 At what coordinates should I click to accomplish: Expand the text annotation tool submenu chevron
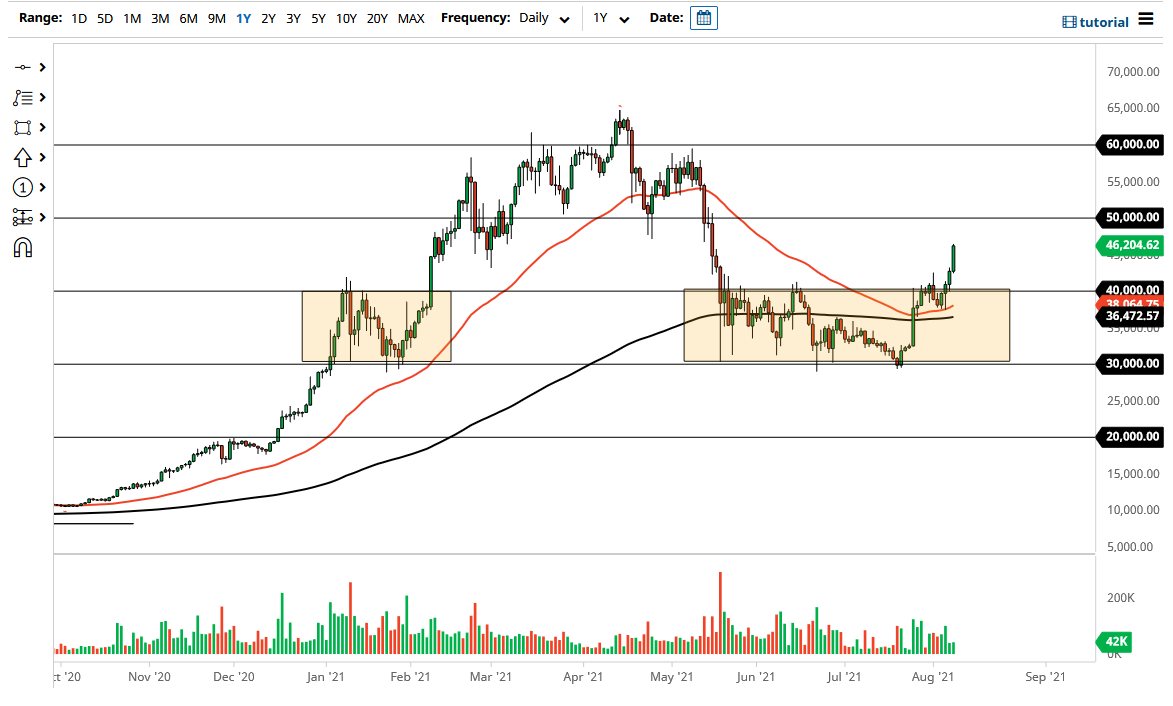coord(43,97)
